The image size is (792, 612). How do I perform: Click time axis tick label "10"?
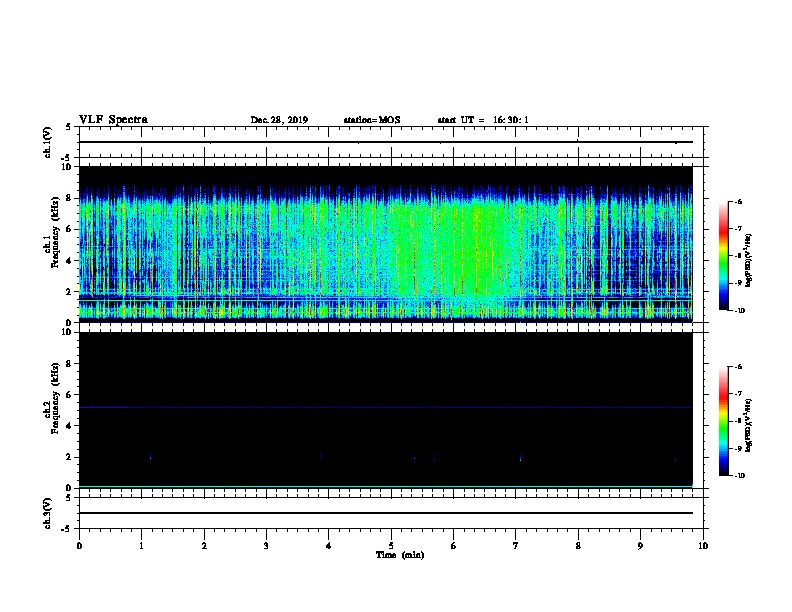[x=703, y=546]
